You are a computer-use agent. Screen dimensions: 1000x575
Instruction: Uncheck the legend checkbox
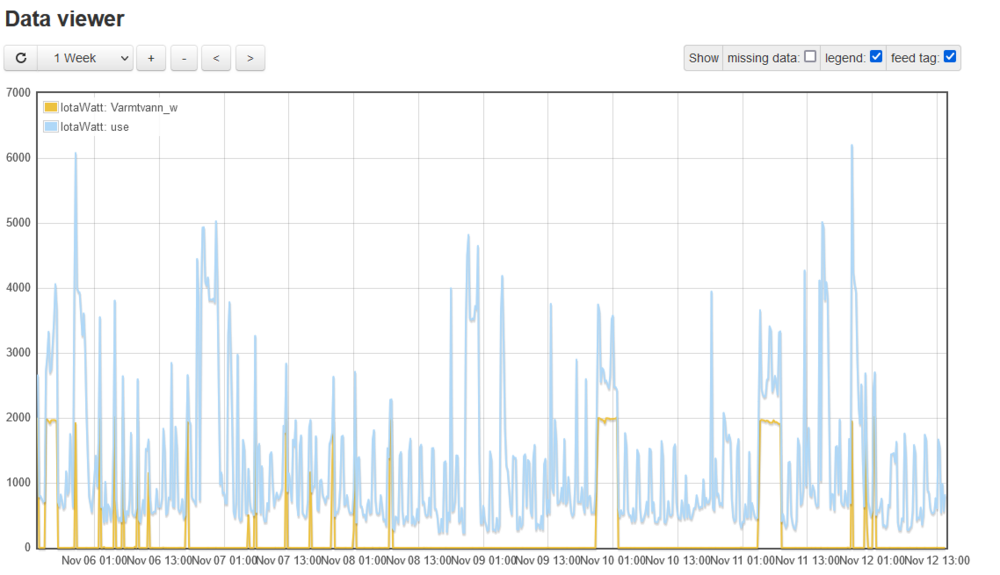click(x=876, y=57)
